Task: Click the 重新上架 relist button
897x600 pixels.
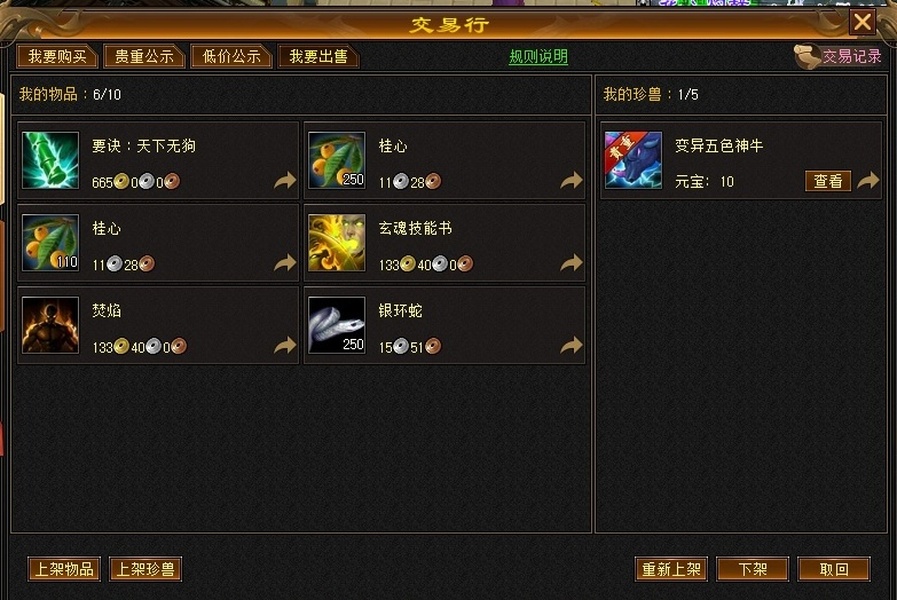Action: click(671, 569)
